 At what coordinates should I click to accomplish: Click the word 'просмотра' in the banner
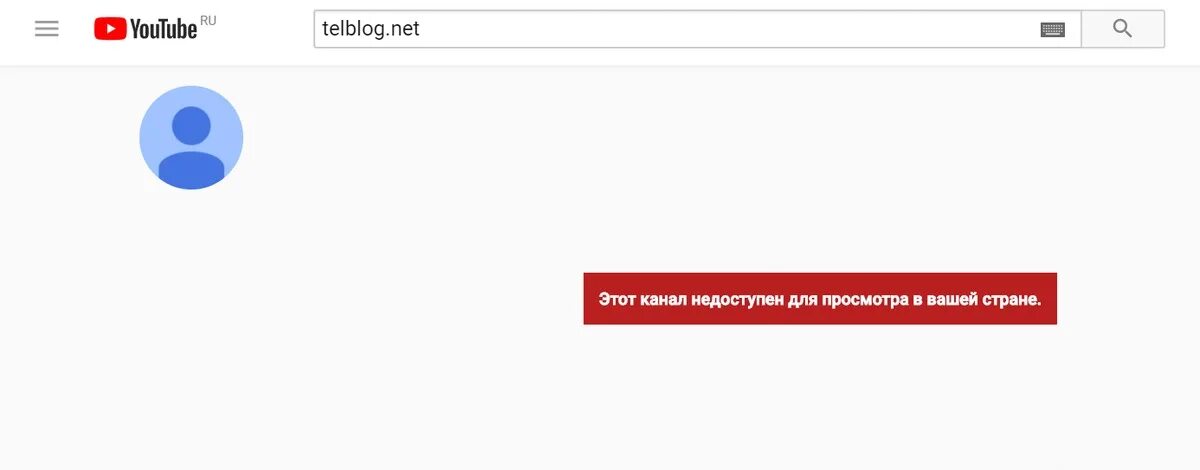pos(864,300)
